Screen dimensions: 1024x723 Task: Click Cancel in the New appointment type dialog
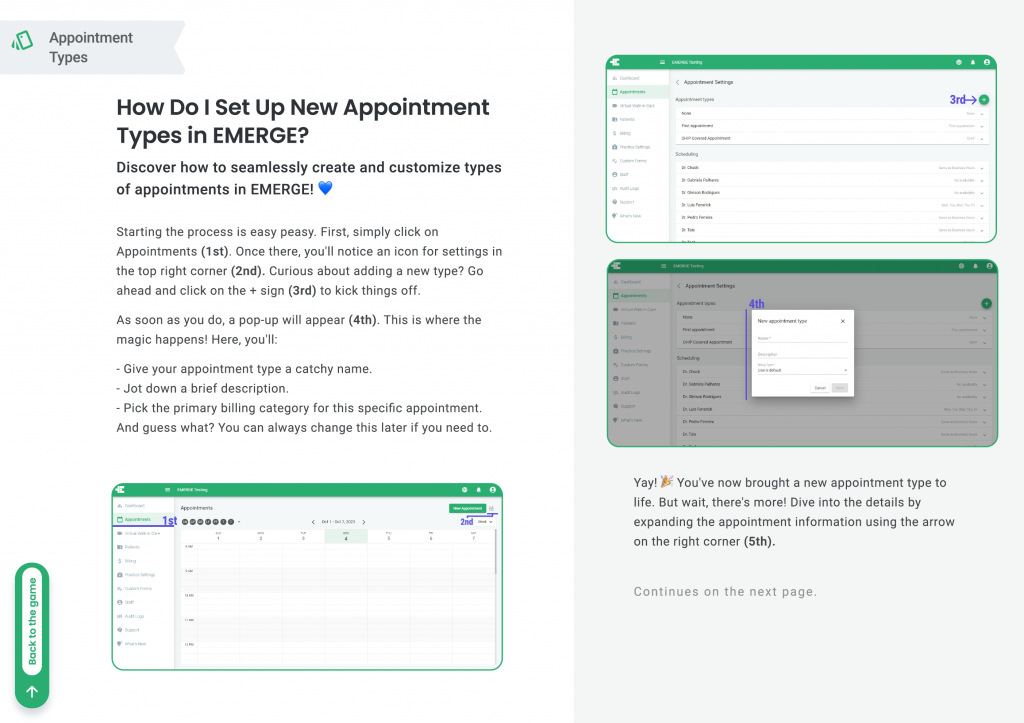[820, 388]
